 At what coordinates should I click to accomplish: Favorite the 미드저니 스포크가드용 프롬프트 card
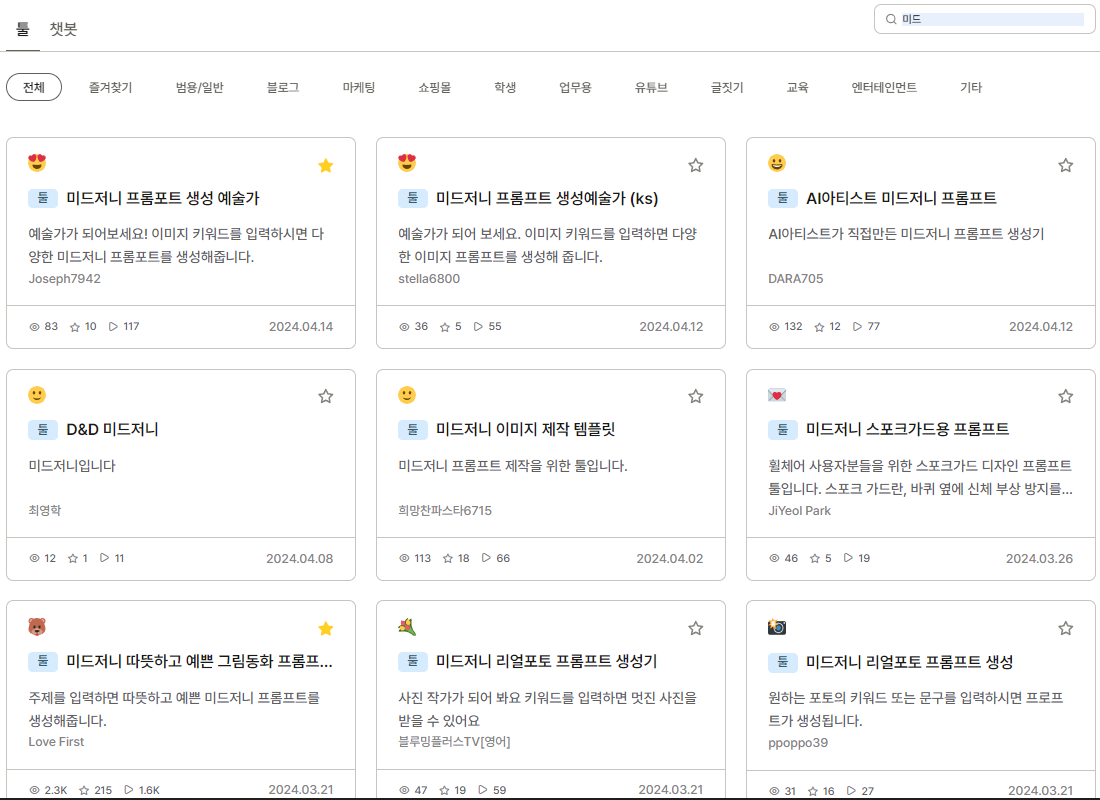point(1065,396)
